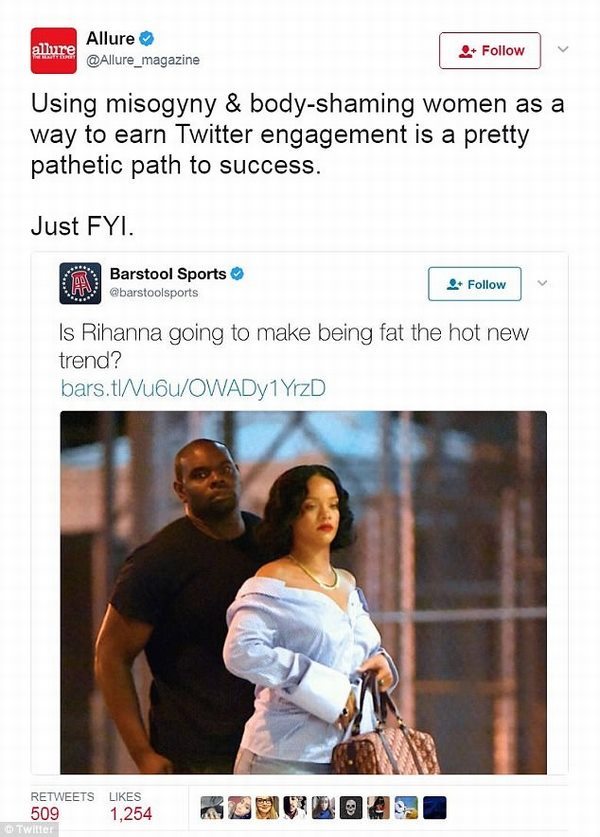Screen dimensions: 600x837
Task: Click the Barstool Sports logo avatar
Action: pyautogui.click(x=80, y=283)
